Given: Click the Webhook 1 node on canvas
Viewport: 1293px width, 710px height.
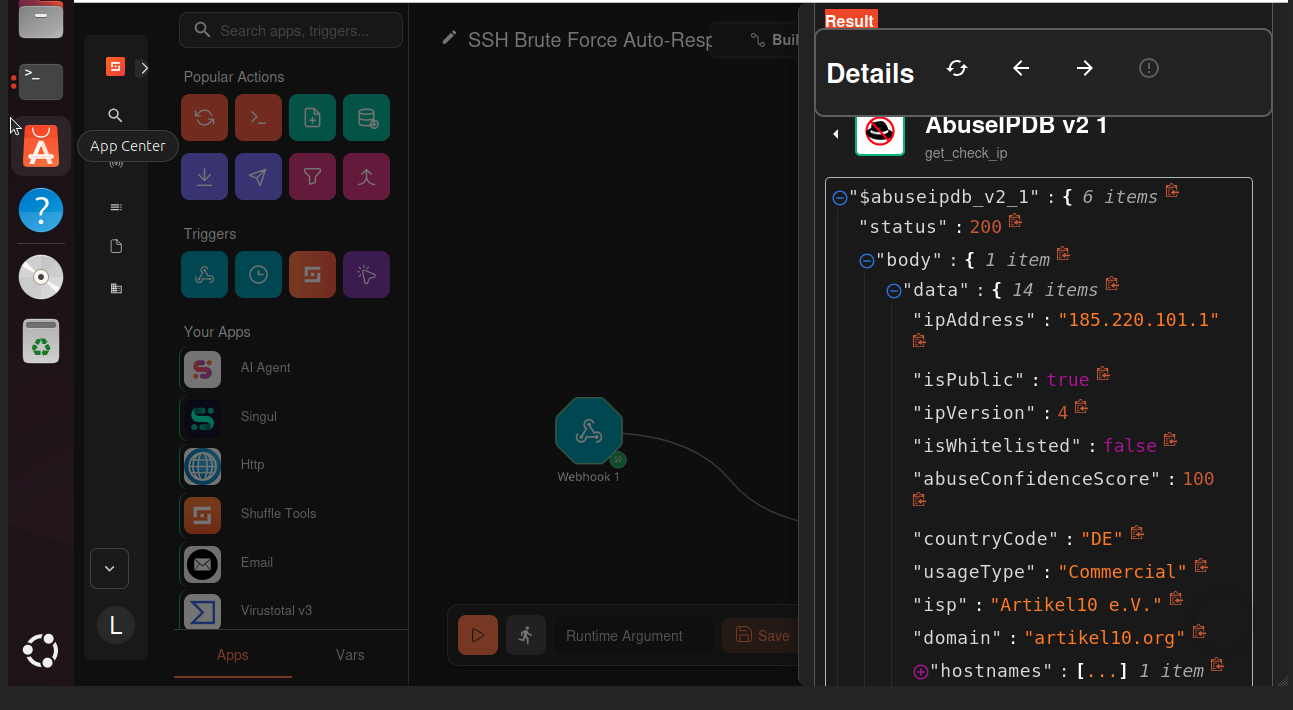Looking at the screenshot, I should pyautogui.click(x=589, y=431).
